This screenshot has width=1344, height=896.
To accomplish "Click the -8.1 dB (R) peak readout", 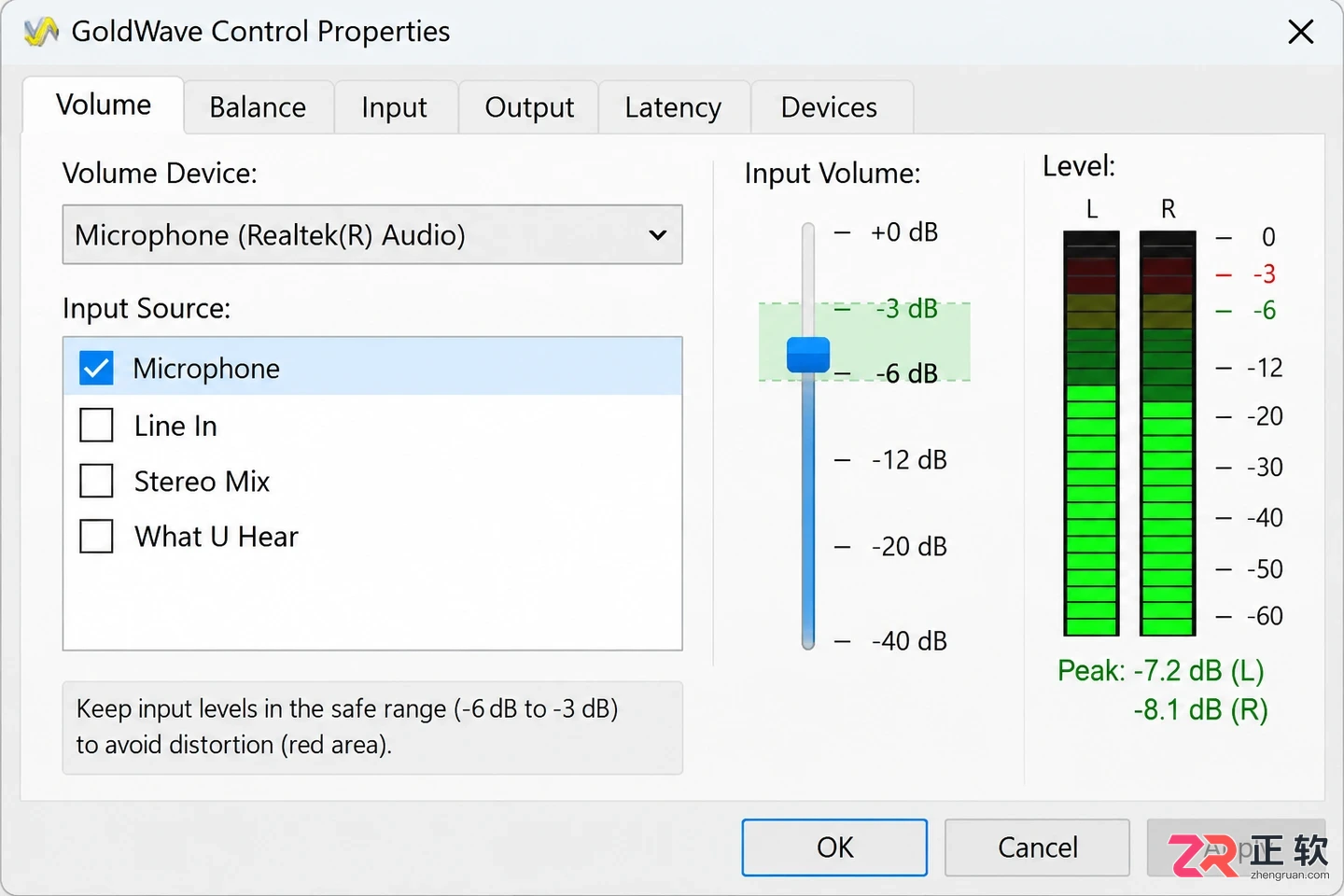I will 1200,709.
